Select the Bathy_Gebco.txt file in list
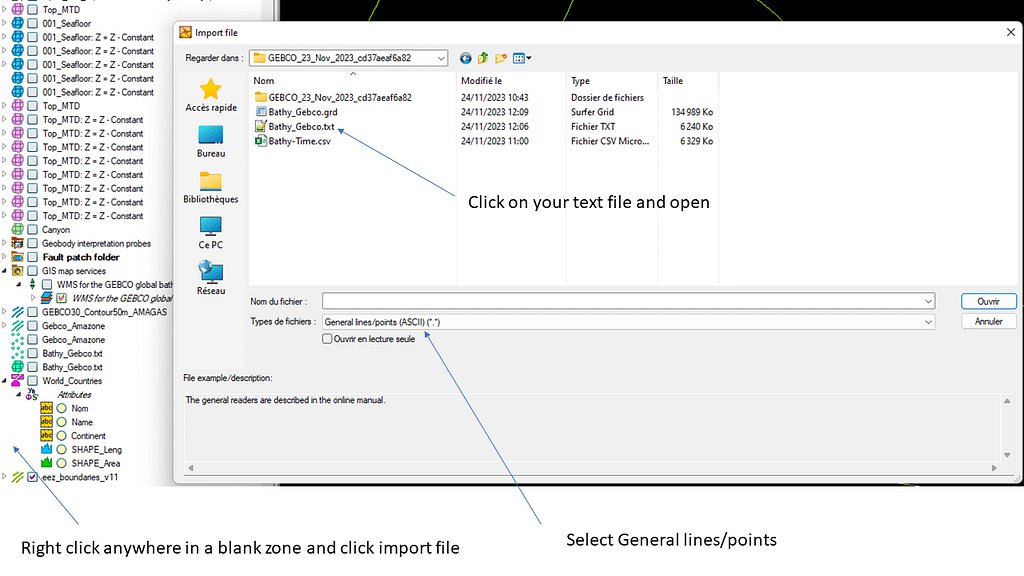Image resolution: width=1024 pixels, height=576 pixels. [302, 127]
